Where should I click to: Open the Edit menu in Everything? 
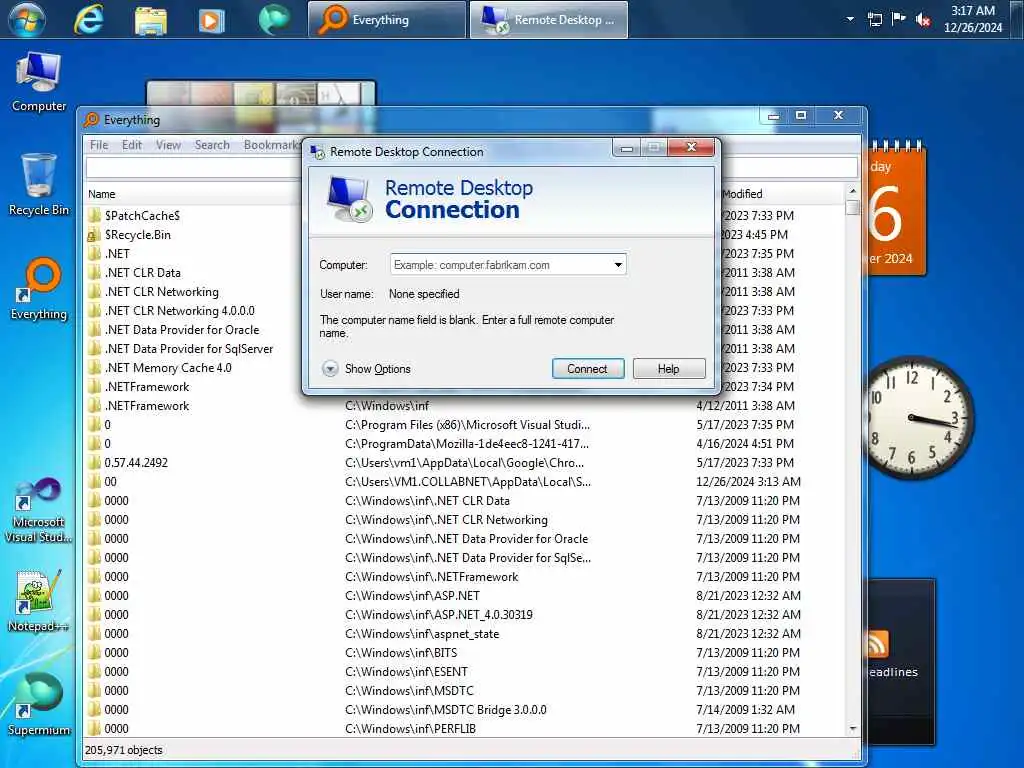tap(132, 145)
